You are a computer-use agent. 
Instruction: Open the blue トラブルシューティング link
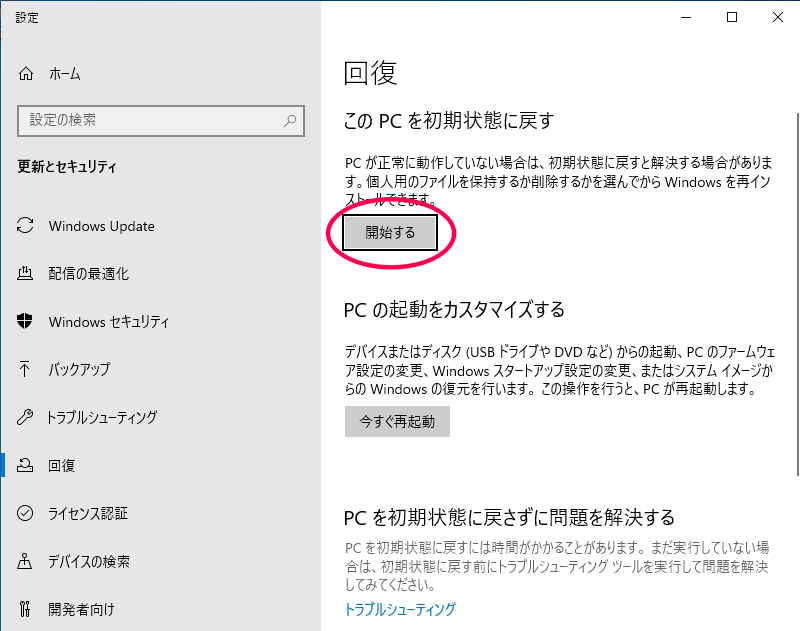(x=400, y=609)
